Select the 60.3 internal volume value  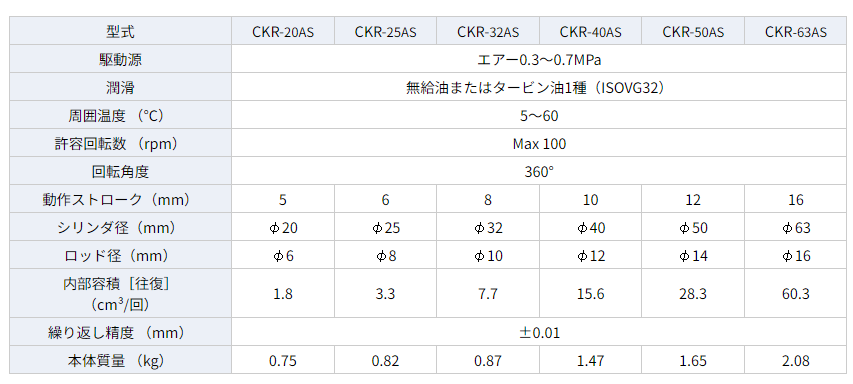pos(795,294)
